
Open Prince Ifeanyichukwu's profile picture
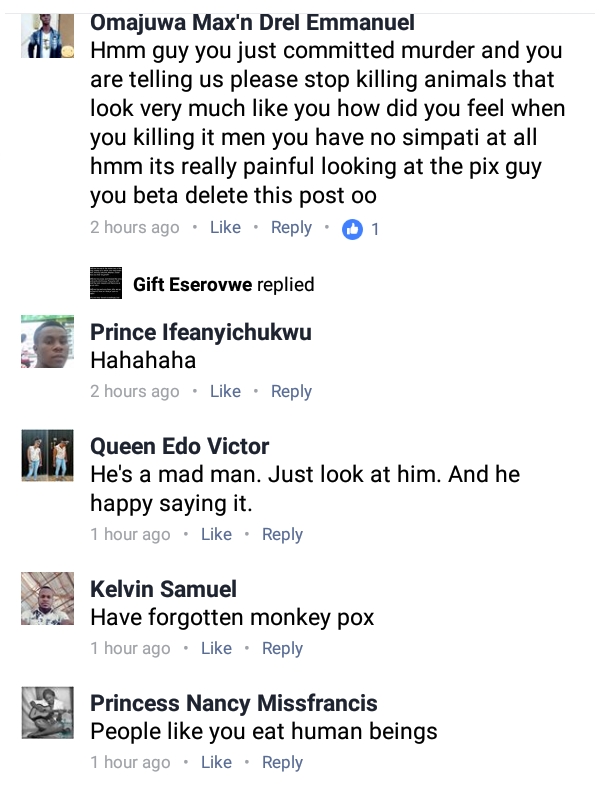pos(47,342)
